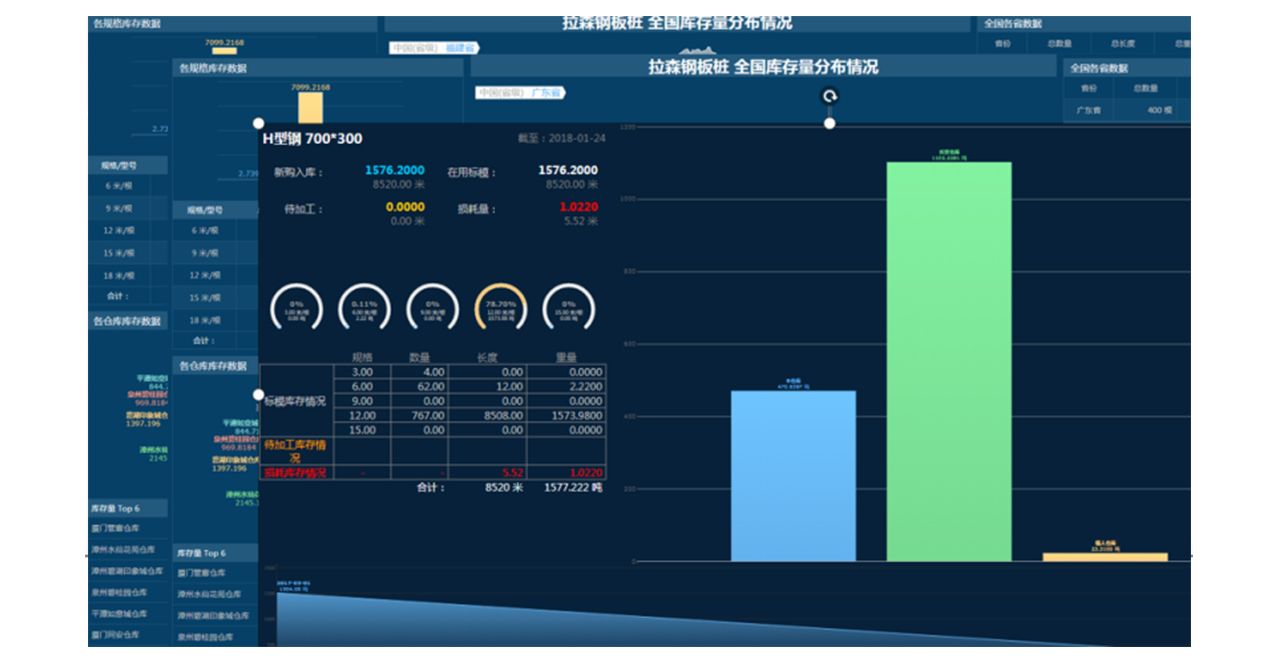Click the yellow 0.0000 待加工 value
The height and width of the screenshot is (668, 1280).
coord(407,207)
